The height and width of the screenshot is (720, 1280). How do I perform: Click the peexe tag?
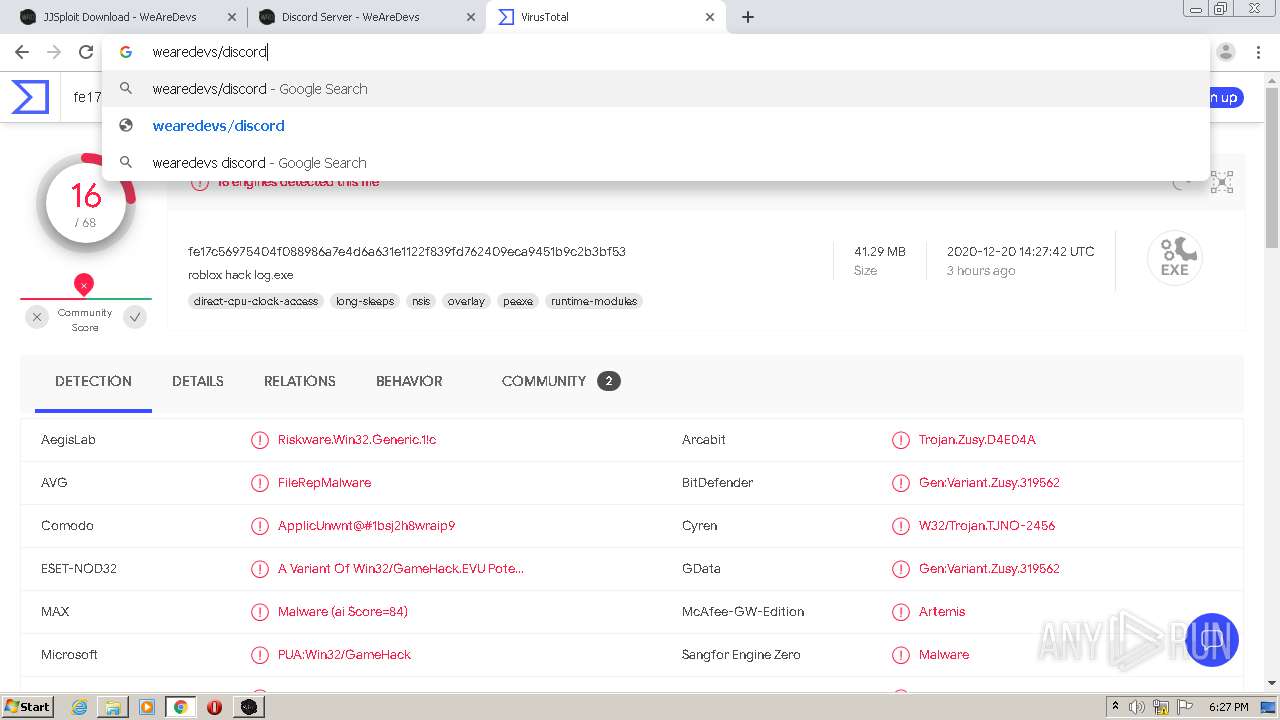pos(518,301)
